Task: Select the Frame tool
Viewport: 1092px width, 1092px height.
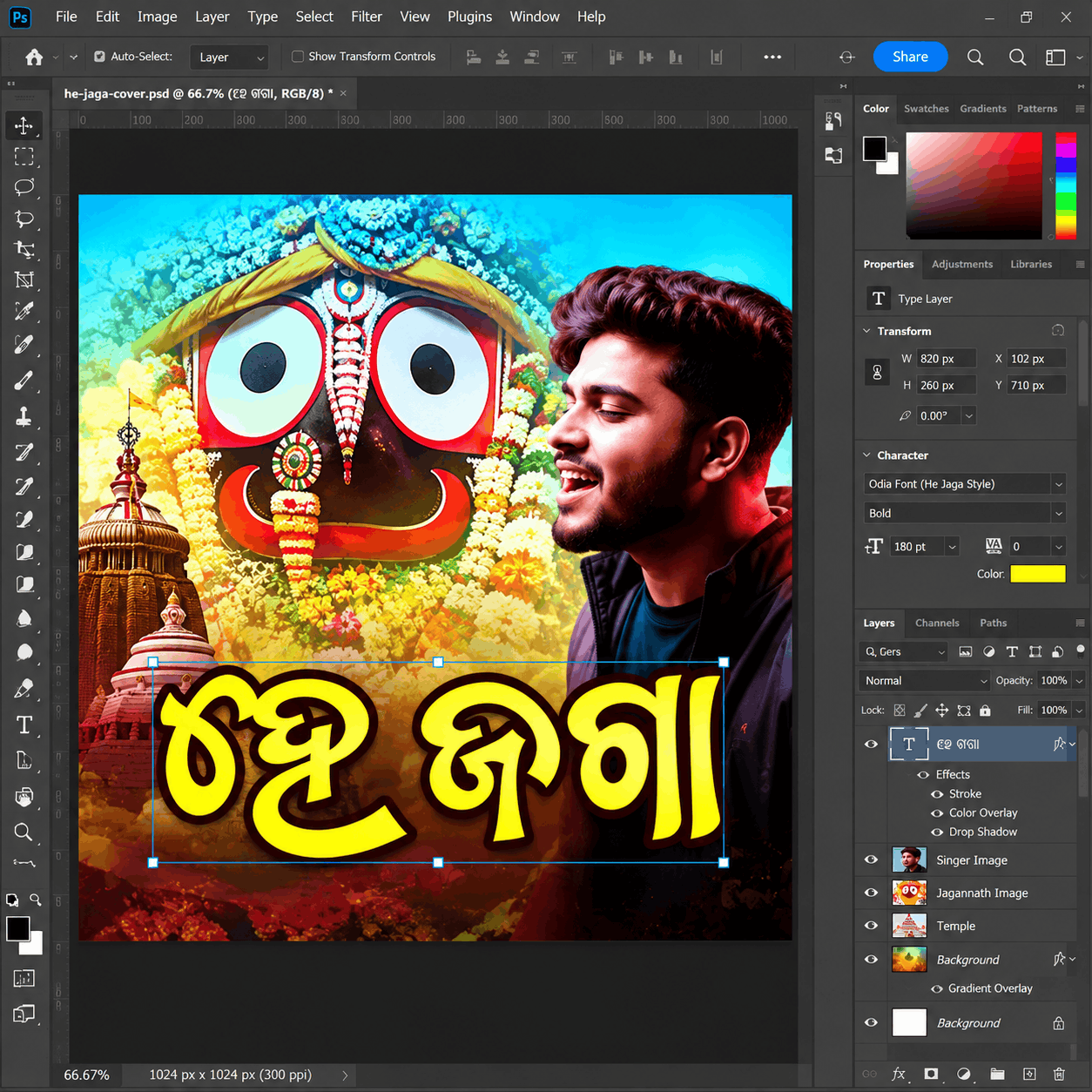Action: (x=24, y=280)
